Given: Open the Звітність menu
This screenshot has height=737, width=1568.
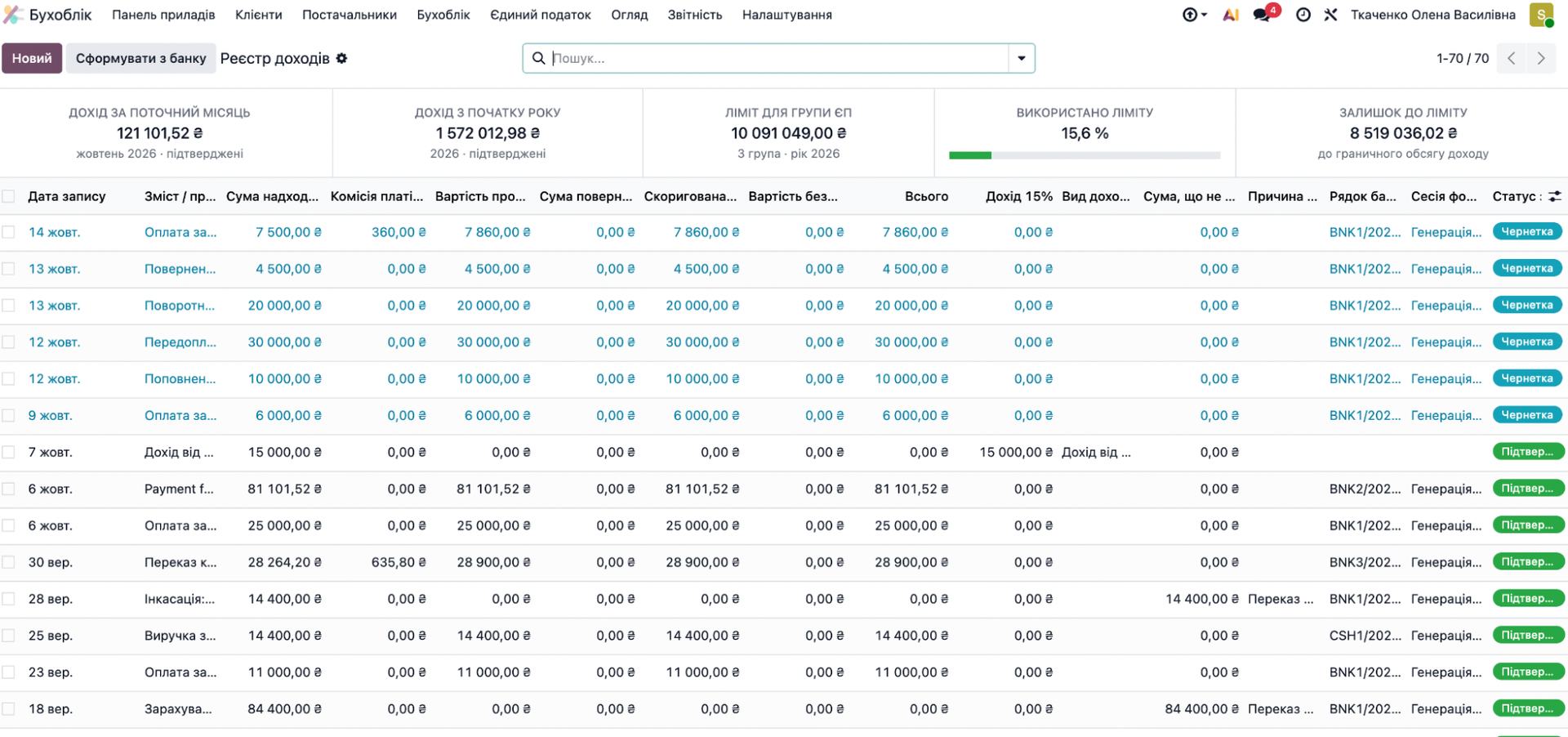Looking at the screenshot, I should coord(695,15).
